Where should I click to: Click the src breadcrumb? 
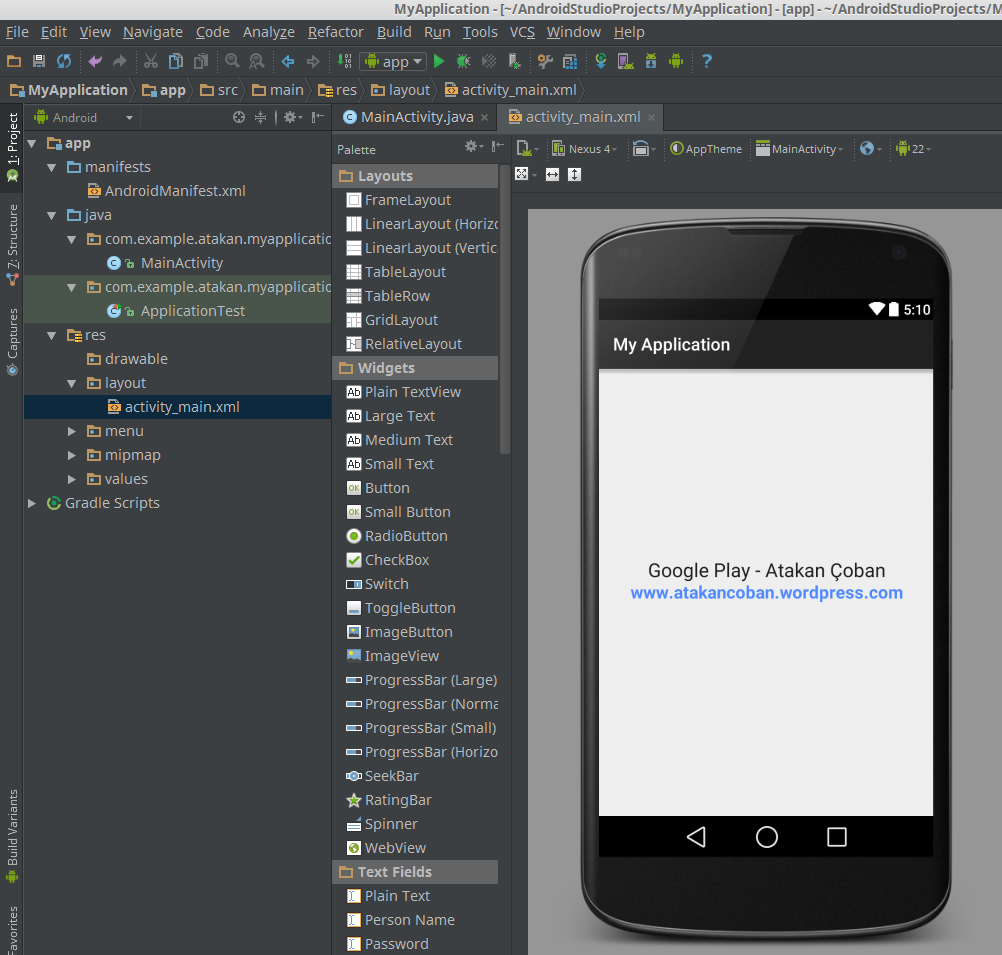(219, 90)
